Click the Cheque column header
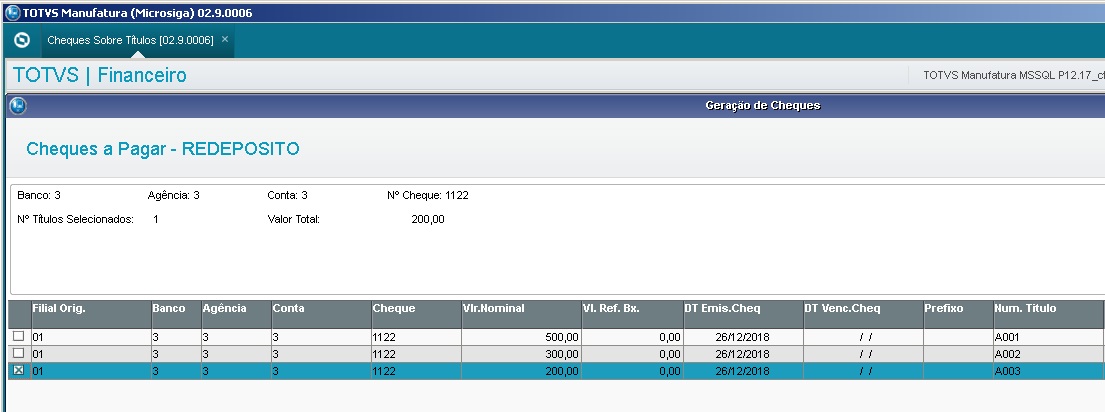1105x412 pixels. click(416, 314)
